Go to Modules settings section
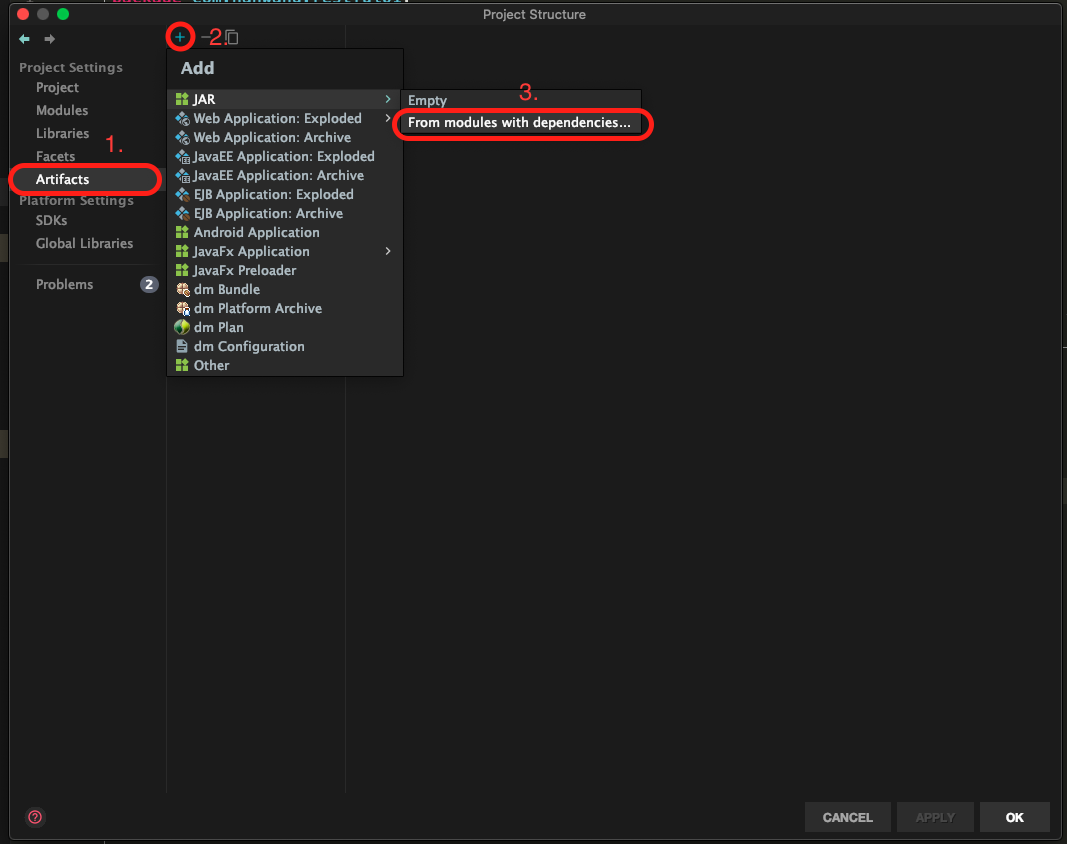Viewport: 1067px width, 844px height. [62, 110]
